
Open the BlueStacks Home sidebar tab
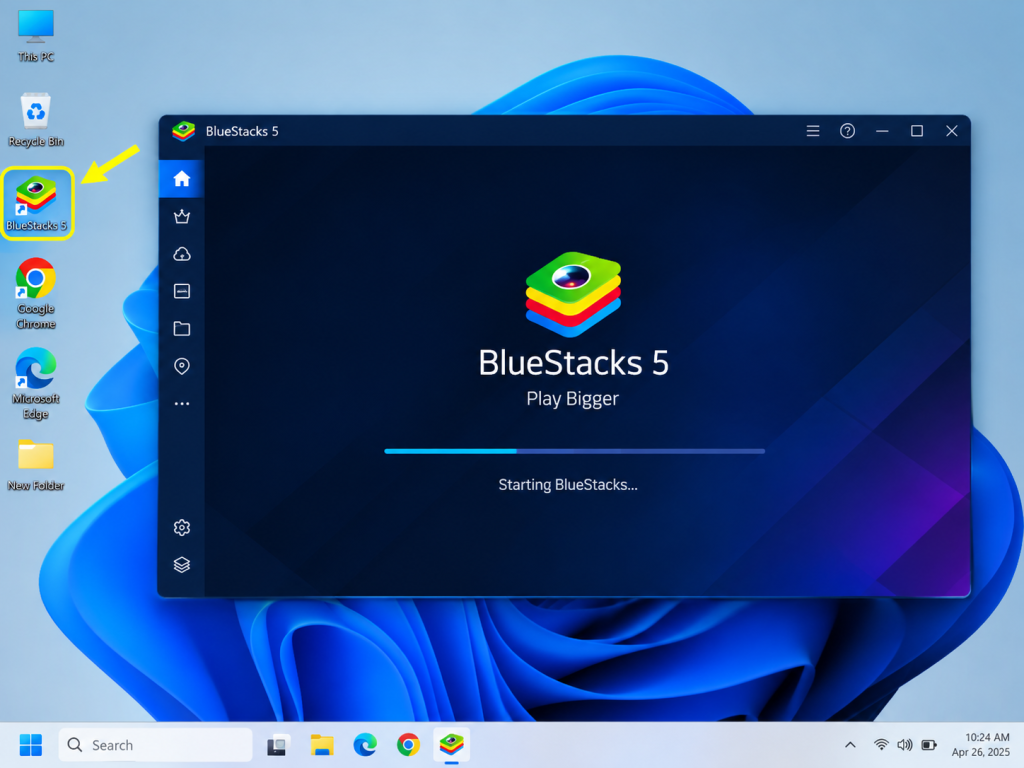(182, 178)
